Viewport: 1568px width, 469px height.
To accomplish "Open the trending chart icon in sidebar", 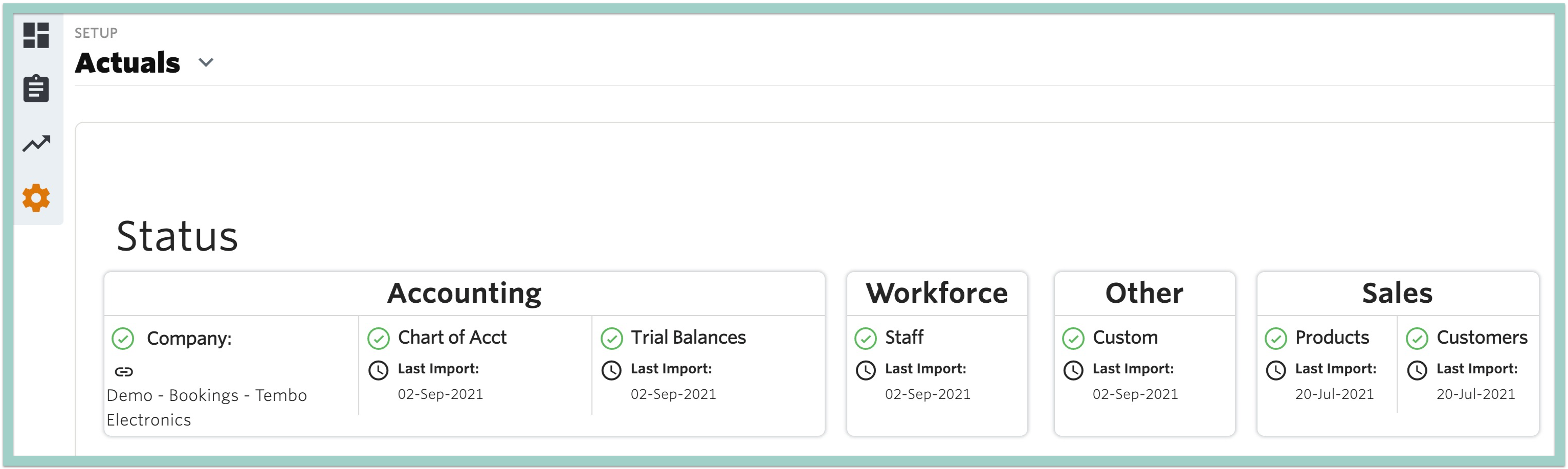I will click(36, 144).
